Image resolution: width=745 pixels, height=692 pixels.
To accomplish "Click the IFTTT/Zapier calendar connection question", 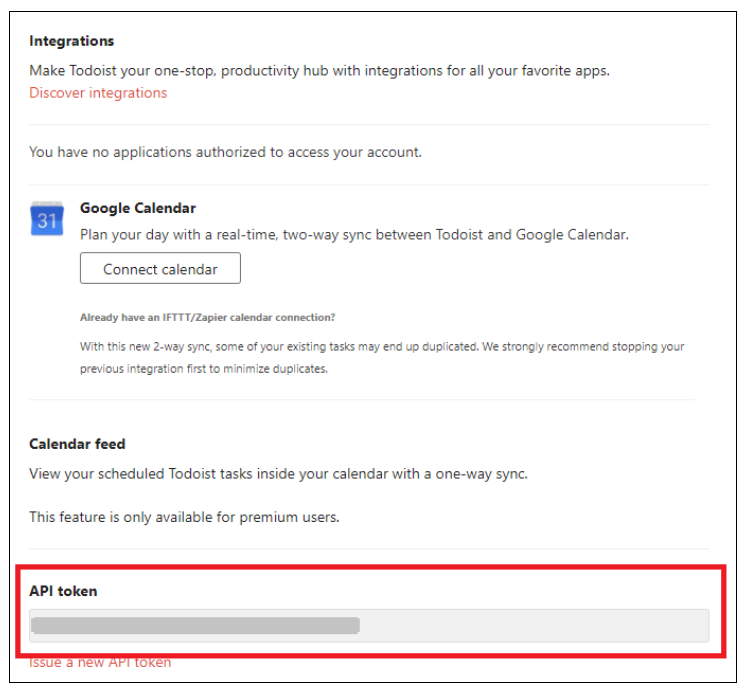I will pos(207,317).
